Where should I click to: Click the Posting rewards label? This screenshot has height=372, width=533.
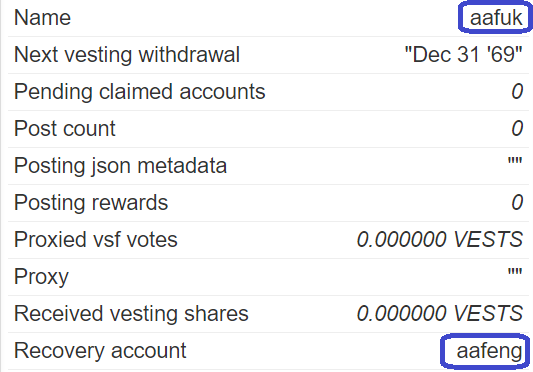[x=91, y=203]
